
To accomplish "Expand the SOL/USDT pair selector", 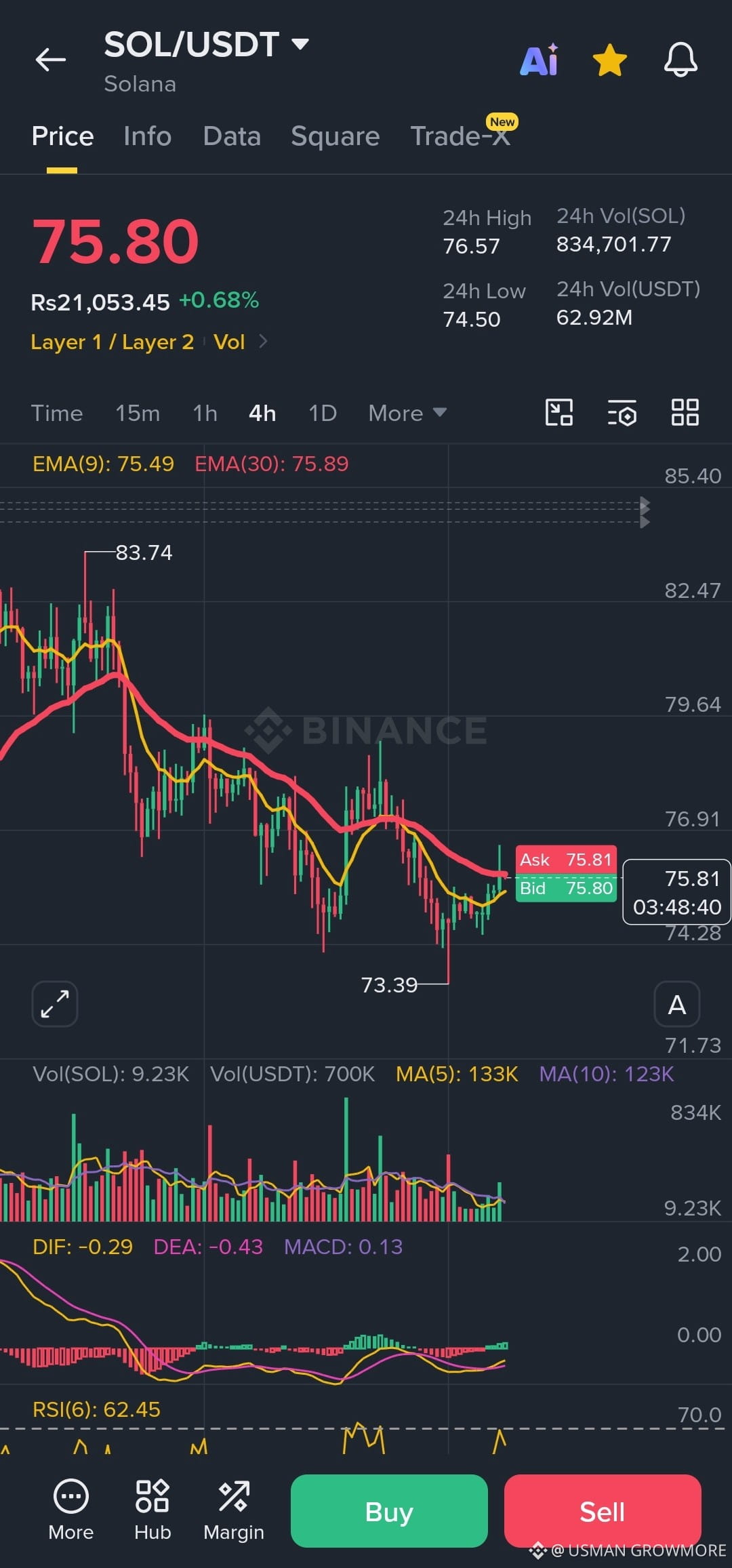I will pos(300,44).
